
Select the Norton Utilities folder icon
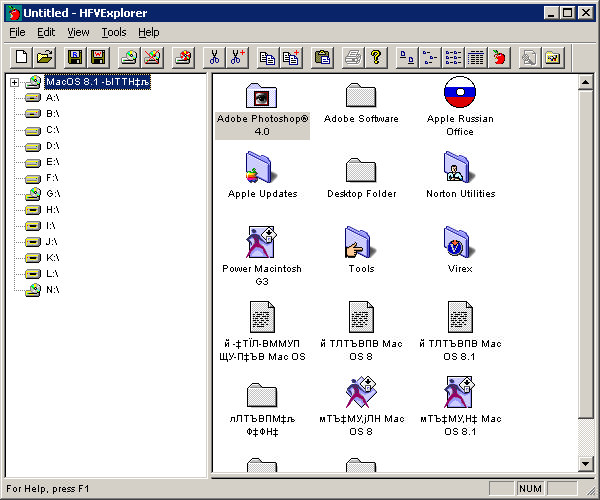pos(460,168)
